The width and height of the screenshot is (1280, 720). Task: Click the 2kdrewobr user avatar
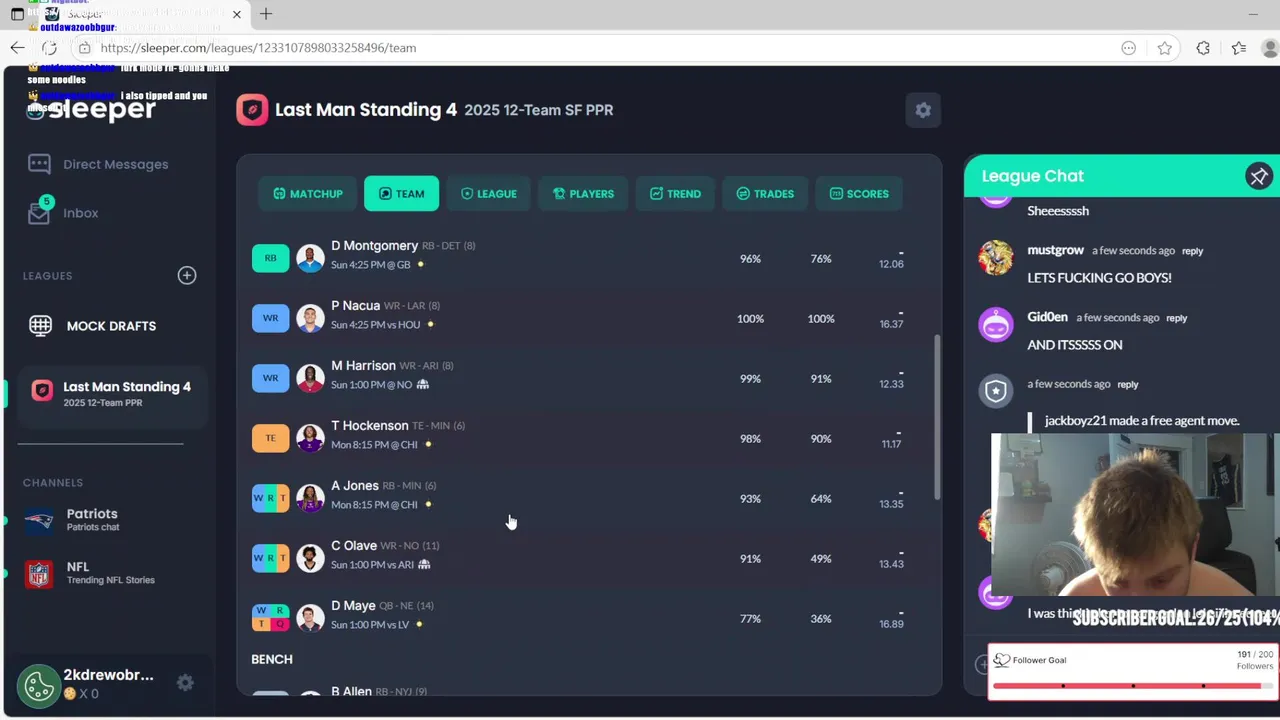coord(39,686)
